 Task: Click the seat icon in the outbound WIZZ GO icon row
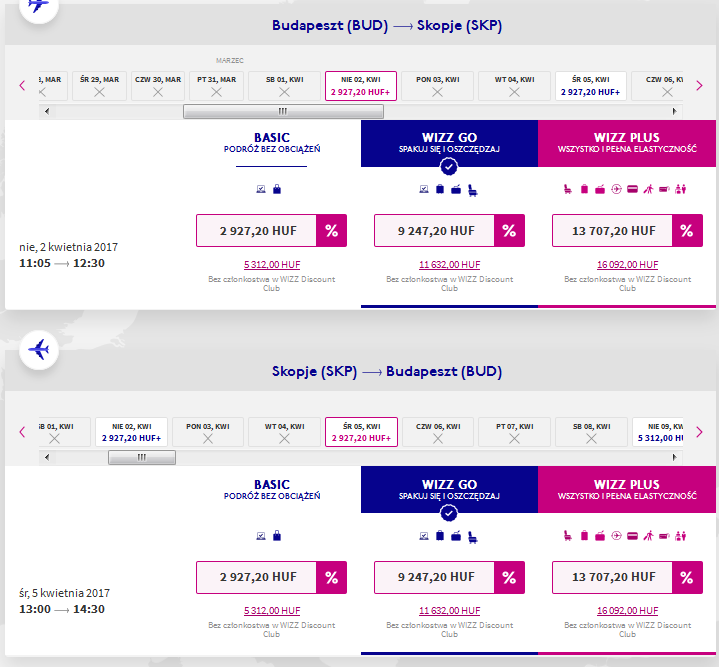tap(473, 190)
